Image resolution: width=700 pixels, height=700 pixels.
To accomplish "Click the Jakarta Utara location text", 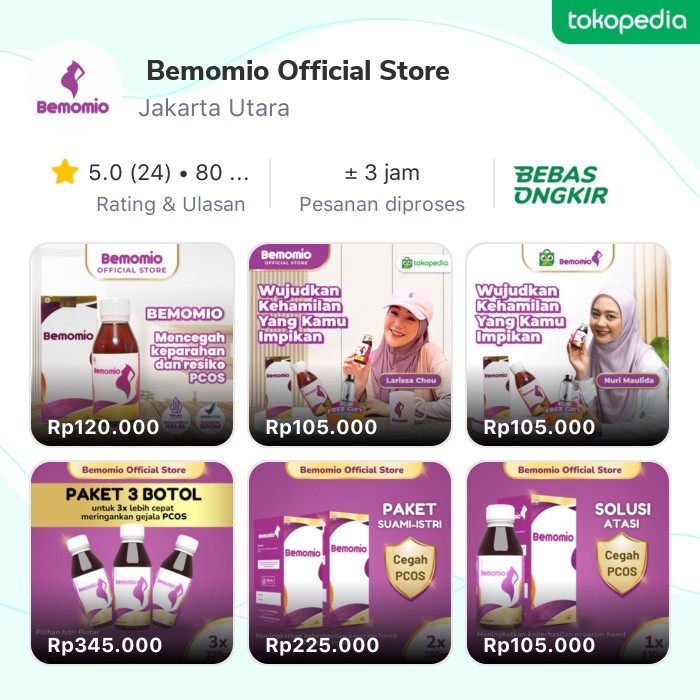I will 214,108.
